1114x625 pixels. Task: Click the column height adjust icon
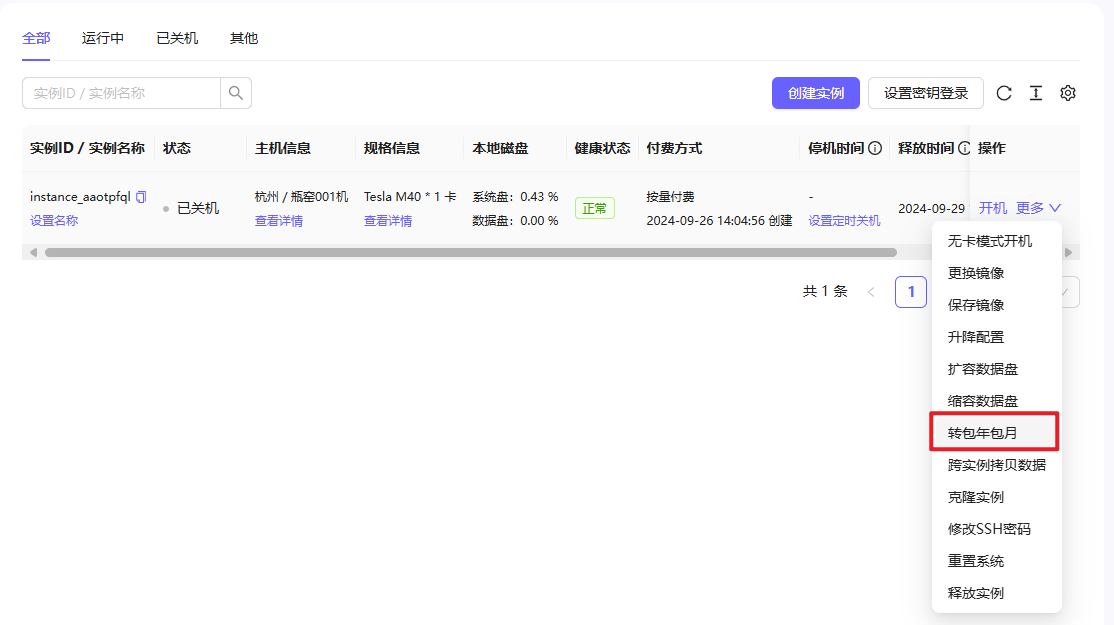point(1036,93)
